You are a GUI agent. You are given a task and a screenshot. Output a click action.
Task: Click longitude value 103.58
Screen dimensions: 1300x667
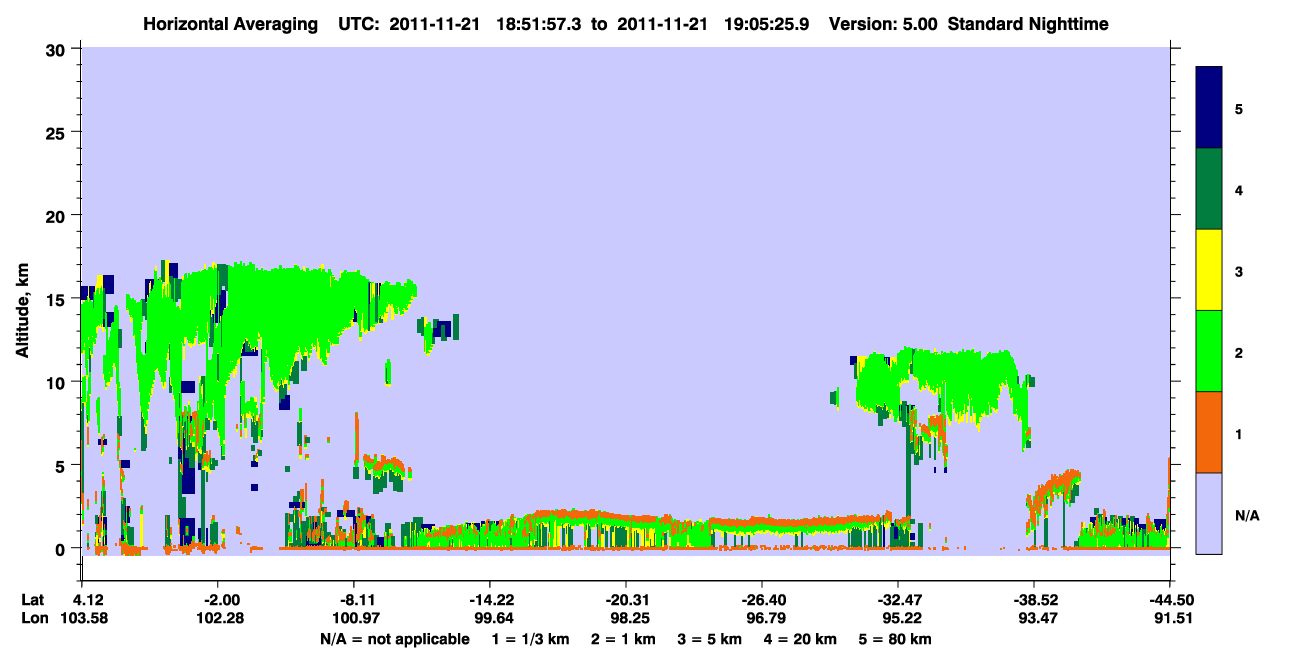point(82,618)
